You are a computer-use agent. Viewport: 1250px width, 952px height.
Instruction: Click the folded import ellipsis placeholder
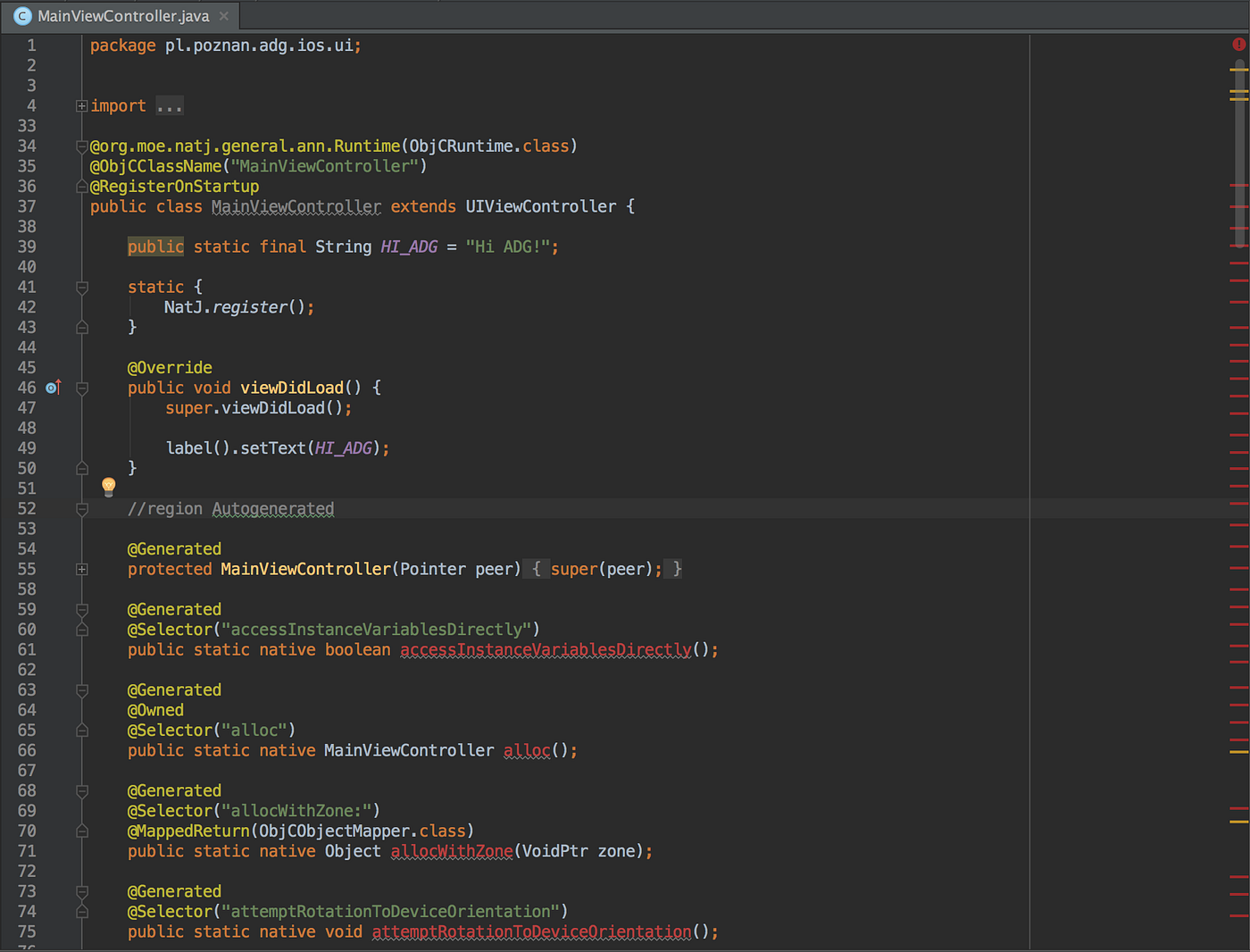click(x=170, y=106)
